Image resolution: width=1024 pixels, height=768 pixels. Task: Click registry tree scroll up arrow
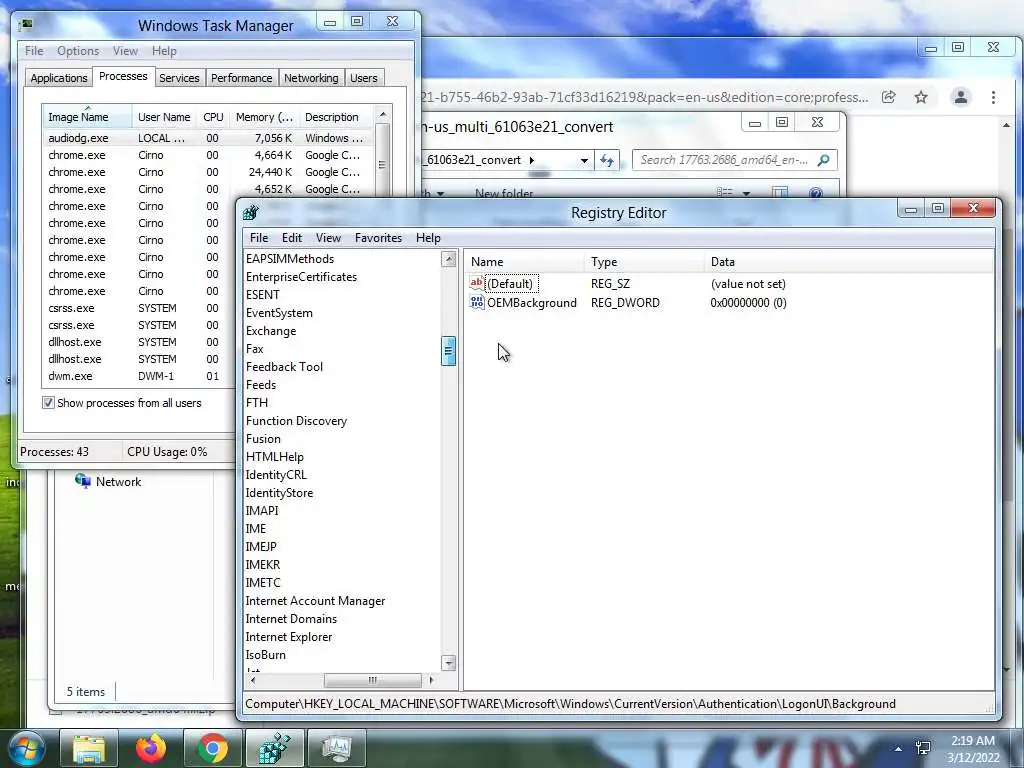coord(448,259)
